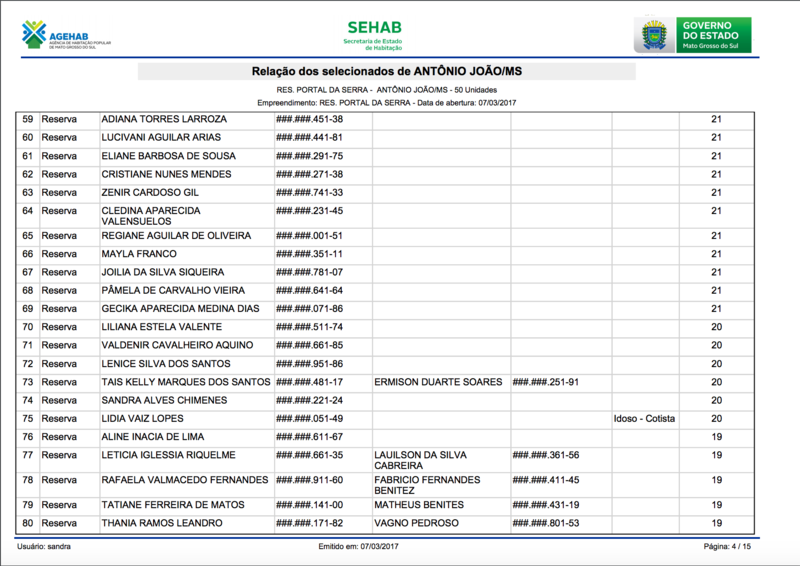Select name CRISTIANE NUNES MENDES
The image size is (800, 566).
pos(166,174)
